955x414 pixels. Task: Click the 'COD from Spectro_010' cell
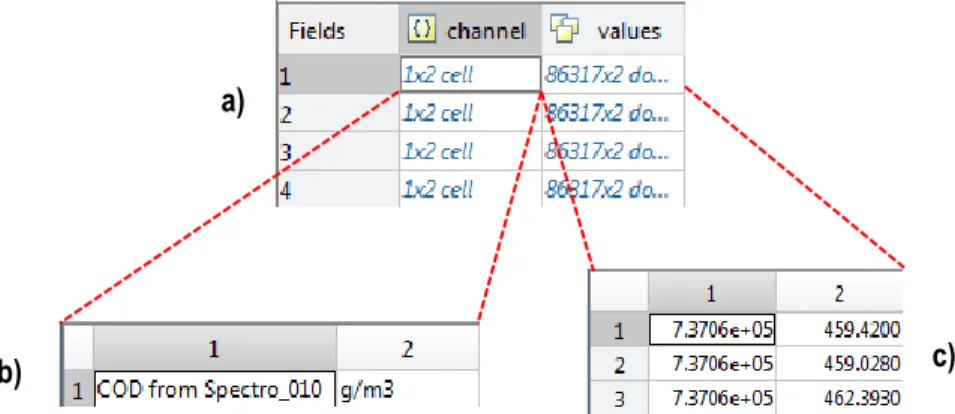pos(214,390)
